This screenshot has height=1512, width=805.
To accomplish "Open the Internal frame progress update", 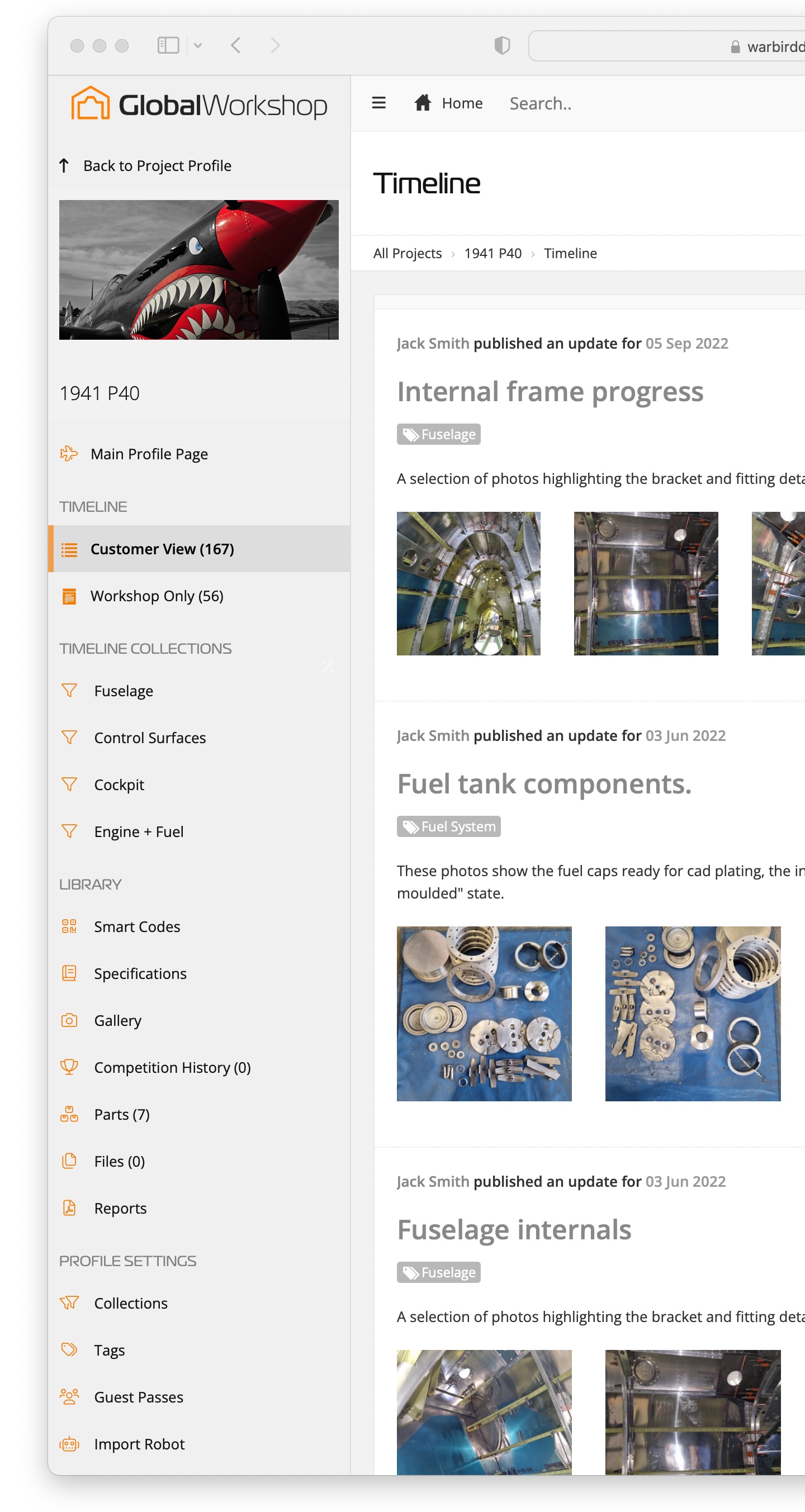I will coord(550,392).
